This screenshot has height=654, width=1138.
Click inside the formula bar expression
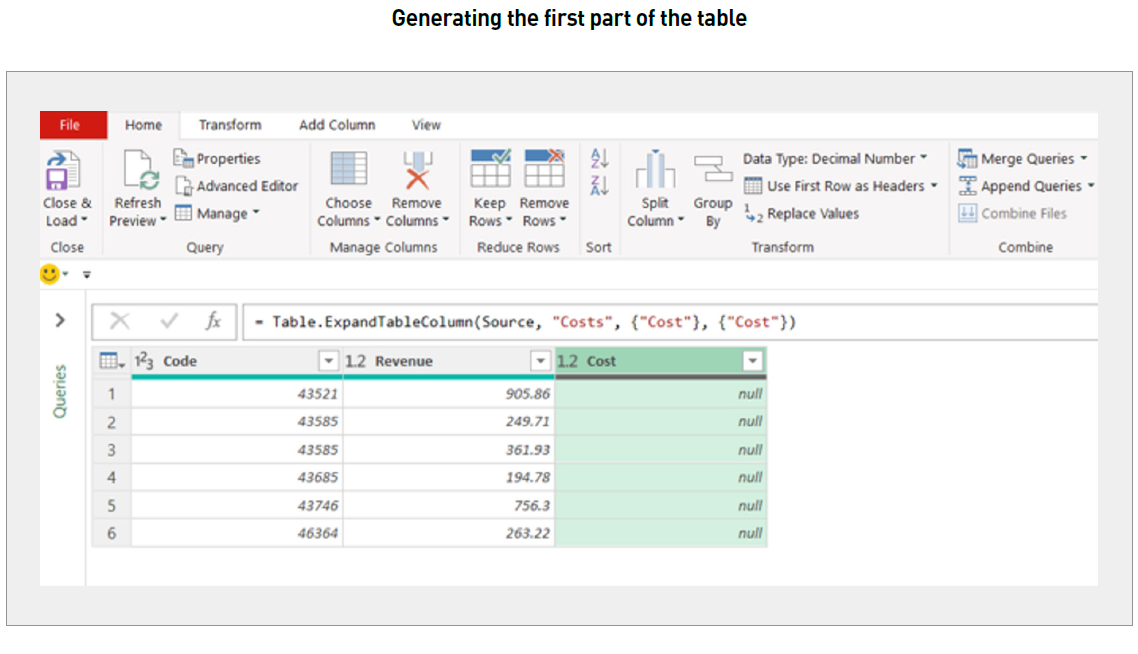click(500, 321)
